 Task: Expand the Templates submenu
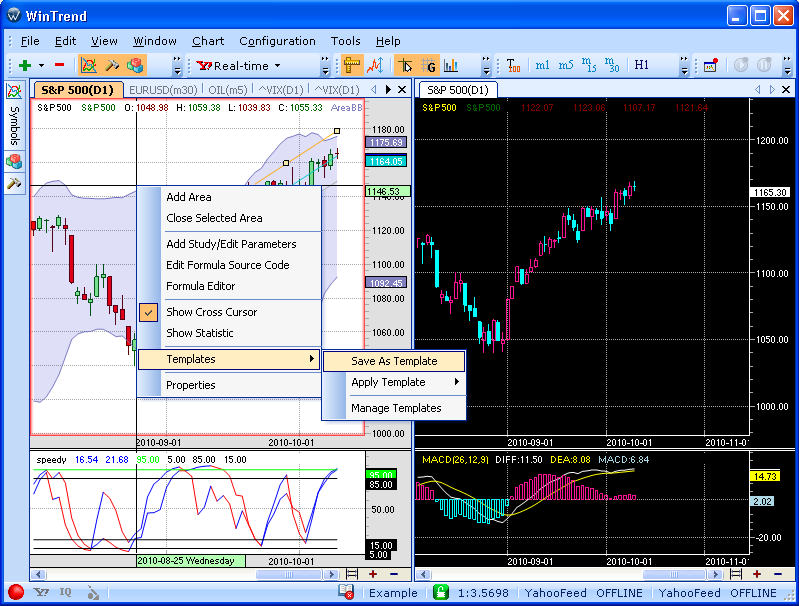(229, 359)
